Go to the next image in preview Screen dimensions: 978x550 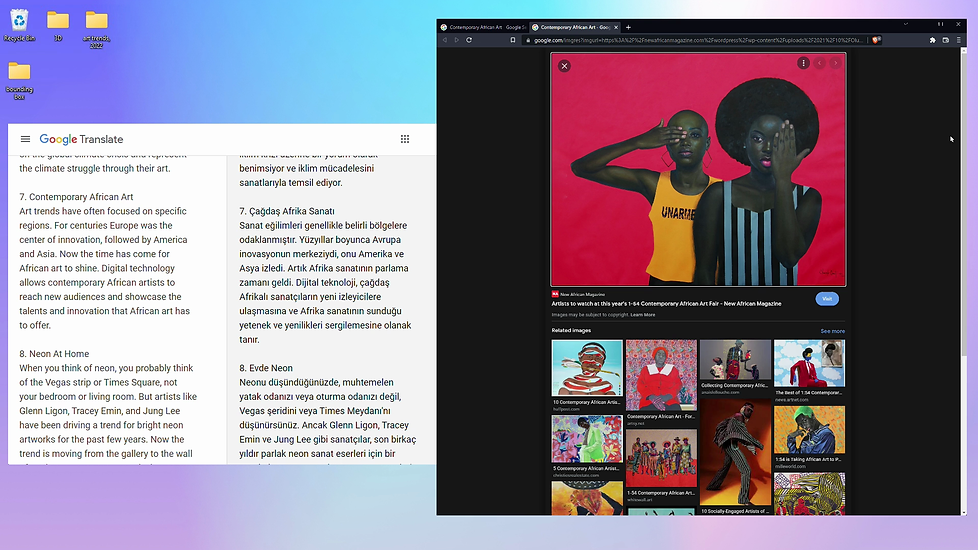[x=836, y=63]
